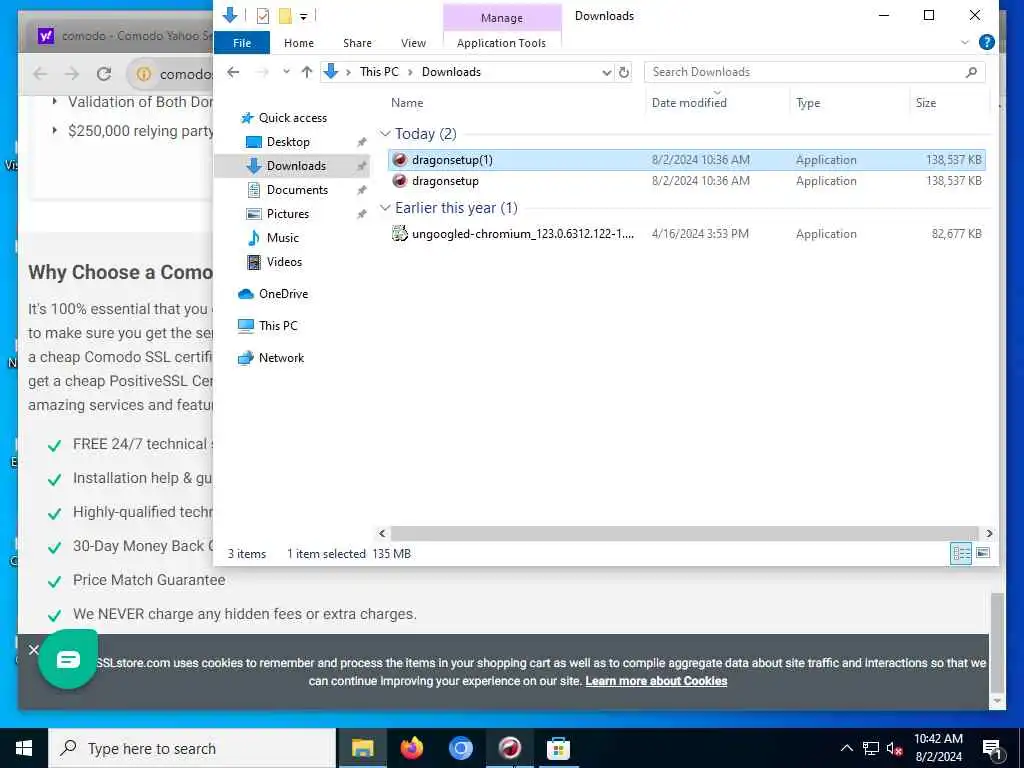This screenshot has height=768, width=1024.
Task: Dismiss the cookie notice with the X
Action: pyautogui.click(x=34, y=650)
